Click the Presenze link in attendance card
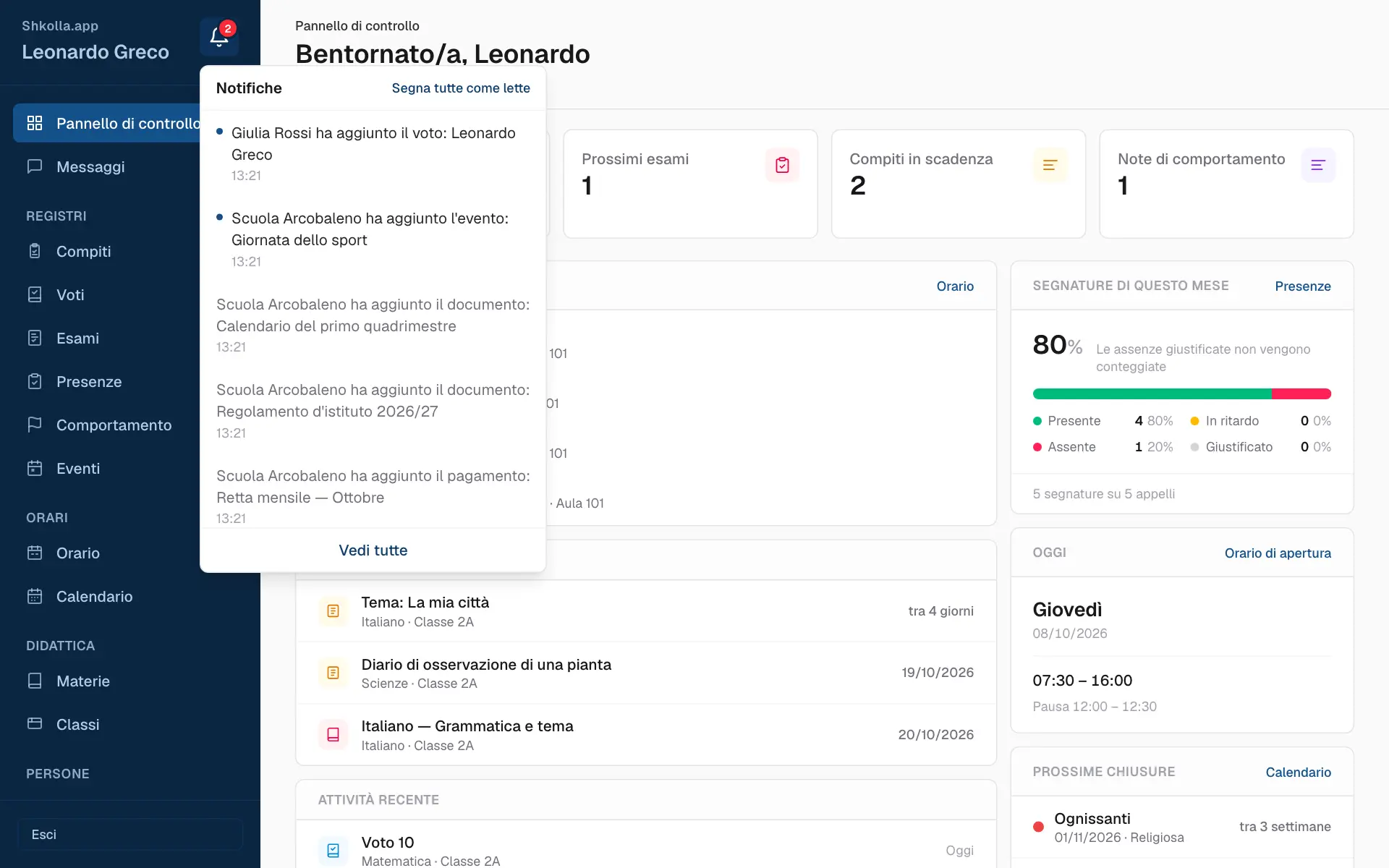 point(1302,286)
